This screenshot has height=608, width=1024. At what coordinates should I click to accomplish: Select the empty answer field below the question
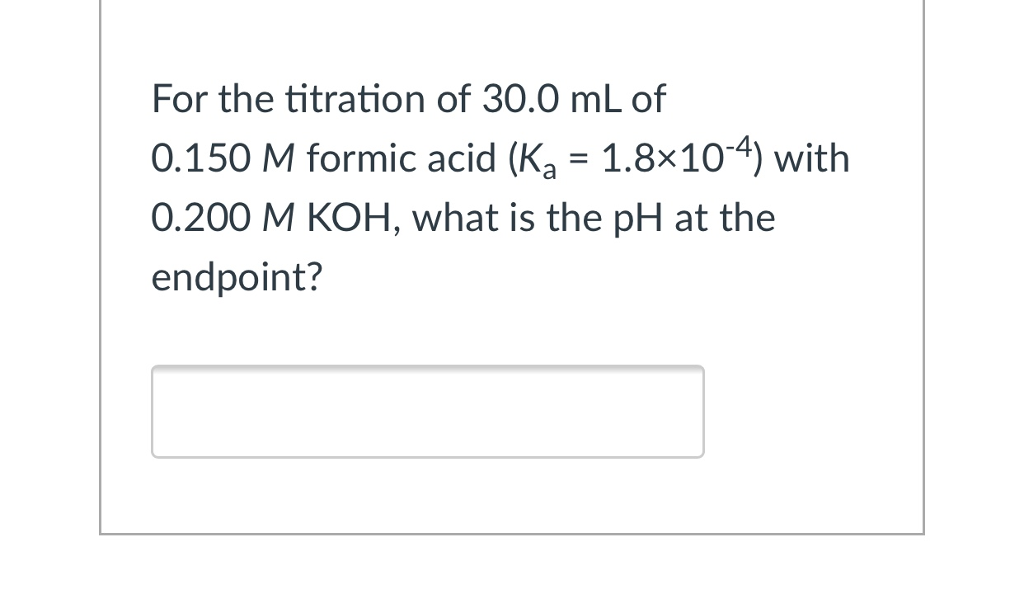(428, 412)
